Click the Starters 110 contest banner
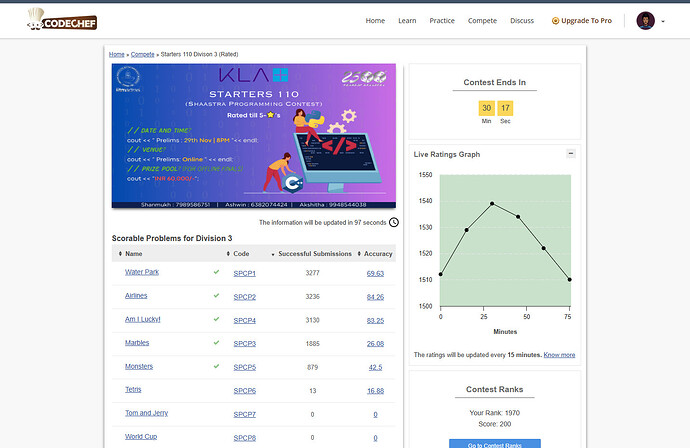 (x=254, y=136)
